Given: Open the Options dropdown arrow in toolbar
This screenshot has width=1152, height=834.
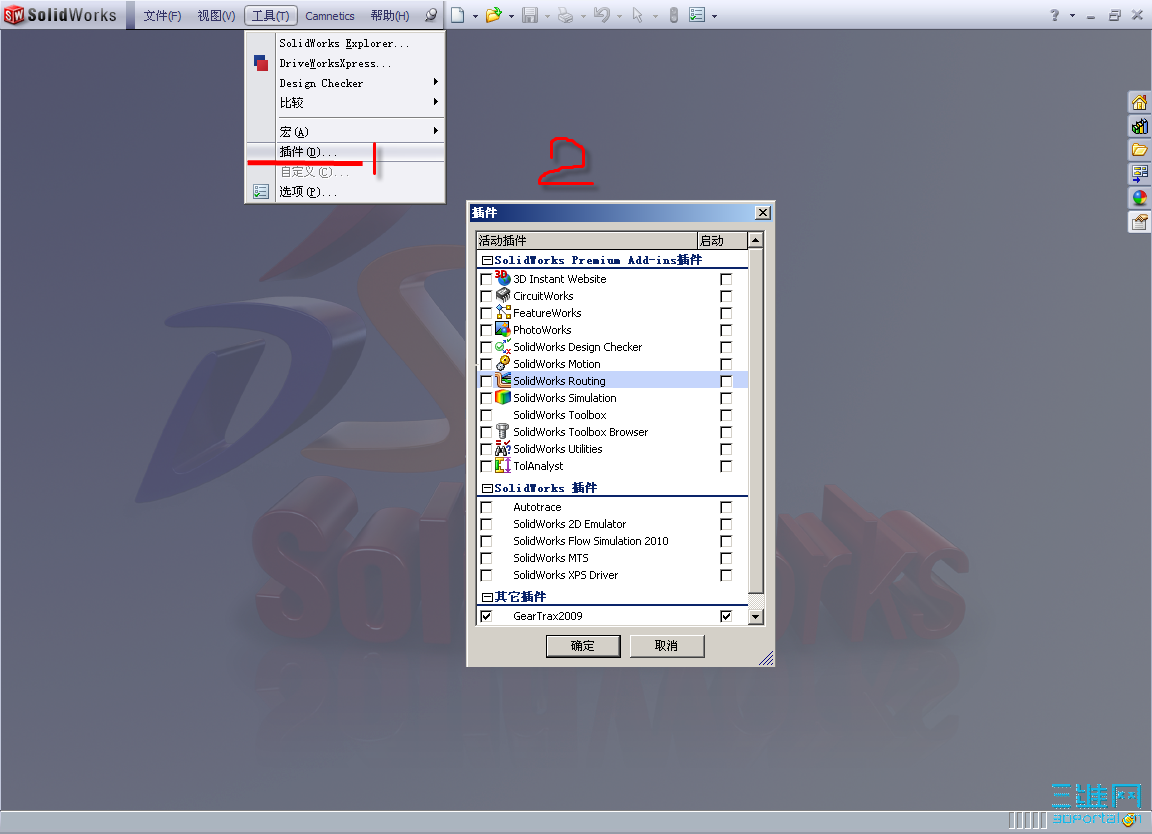Looking at the screenshot, I should pos(714,15).
